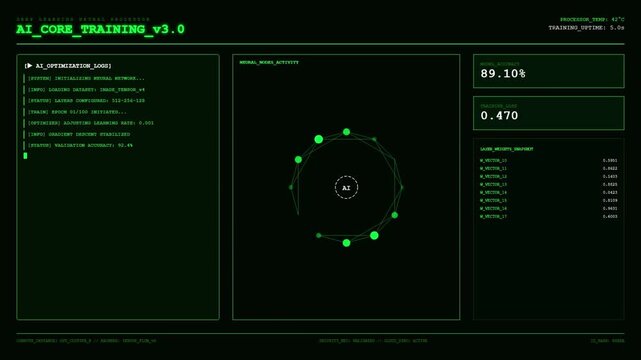Click the 89.10% accuracy value
Screen dimensions: 641x360
tap(503, 74)
